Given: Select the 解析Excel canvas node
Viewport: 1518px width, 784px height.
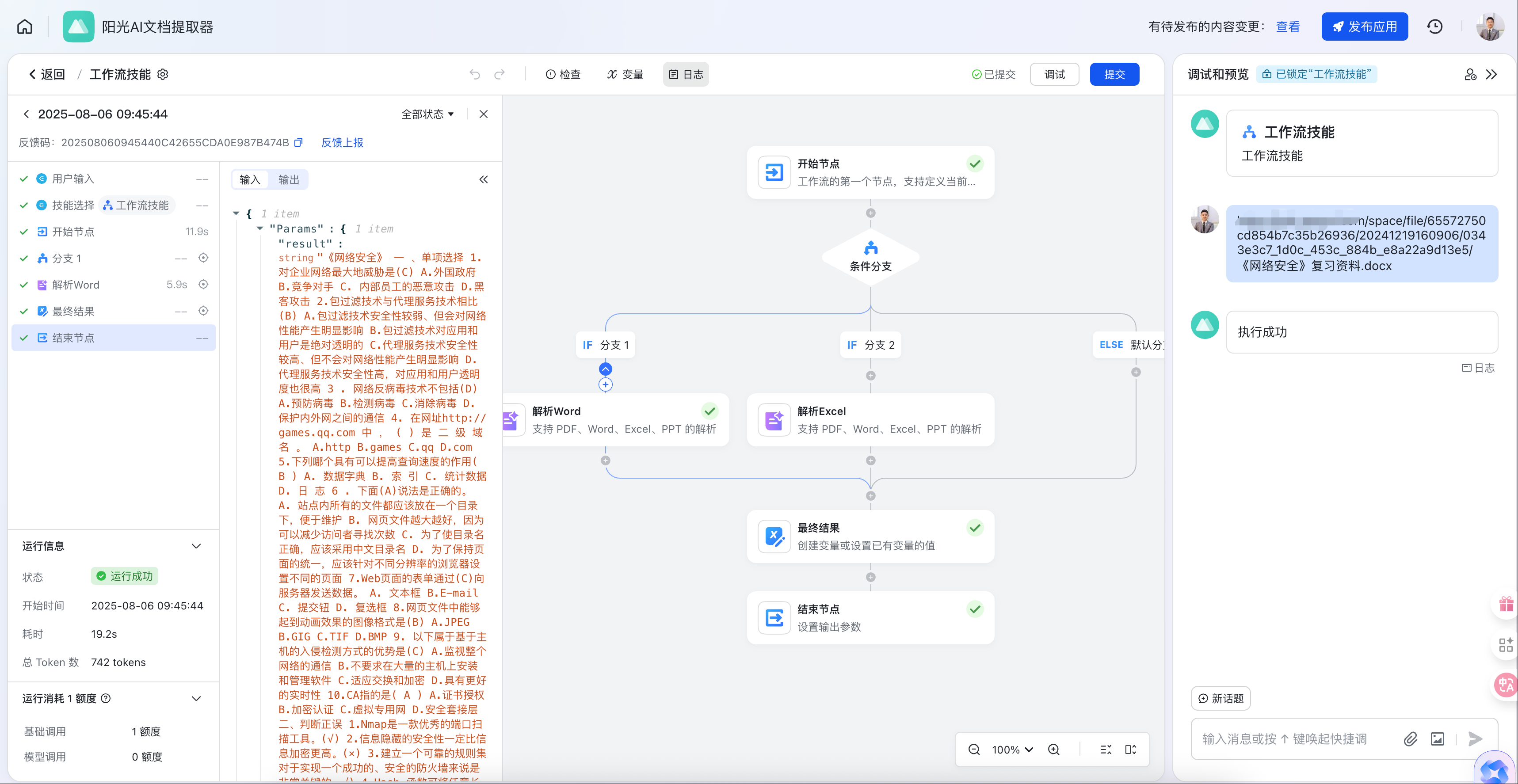Looking at the screenshot, I should (870, 419).
